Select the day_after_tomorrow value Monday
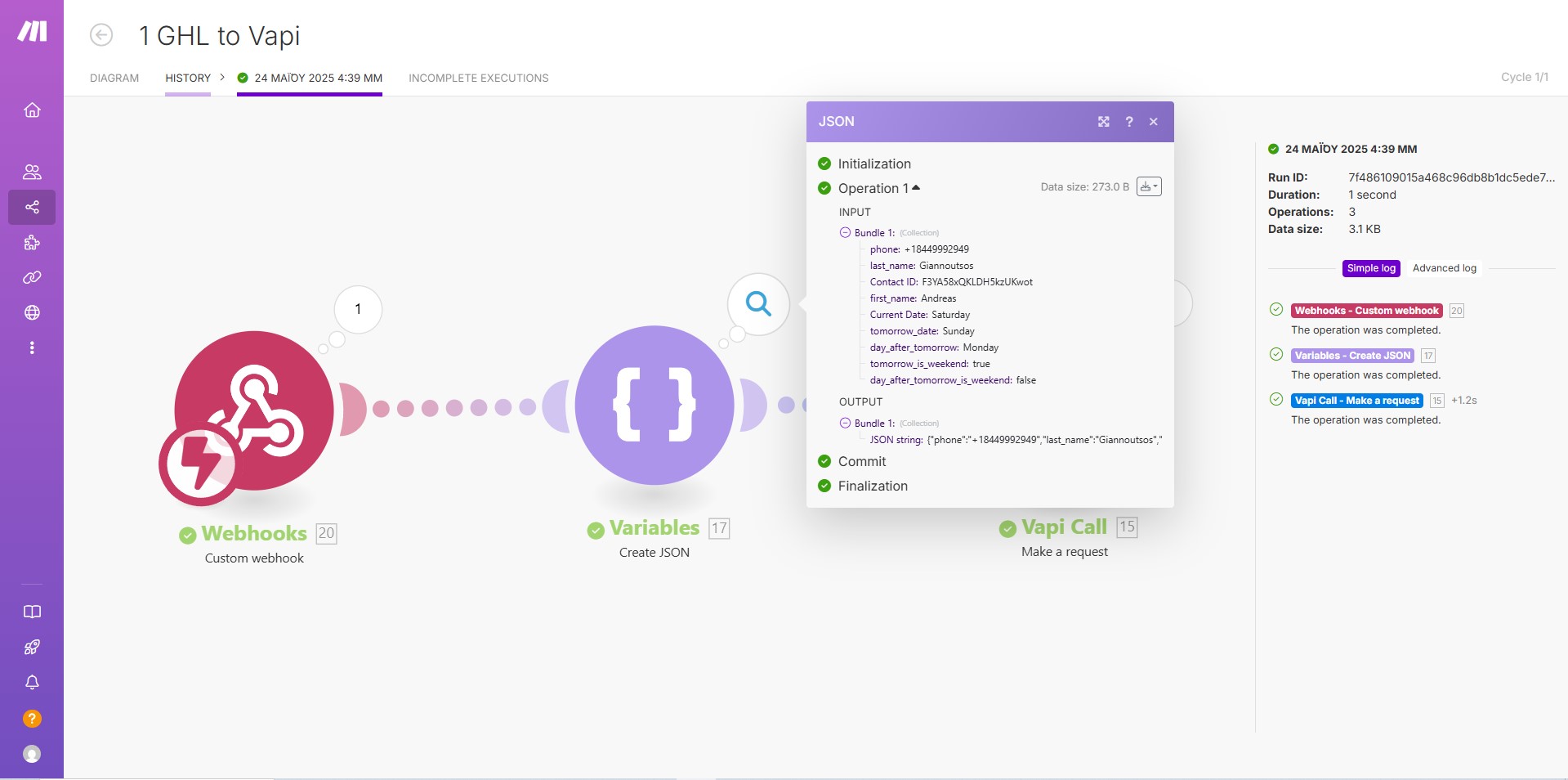This screenshot has width=1568, height=780. pyautogui.click(x=981, y=347)
